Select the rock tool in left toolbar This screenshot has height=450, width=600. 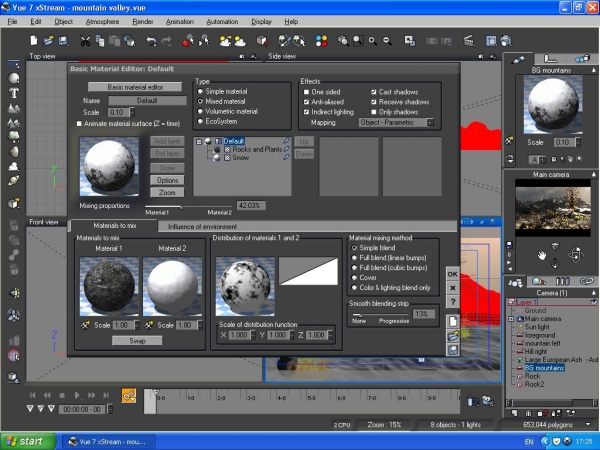14,152
